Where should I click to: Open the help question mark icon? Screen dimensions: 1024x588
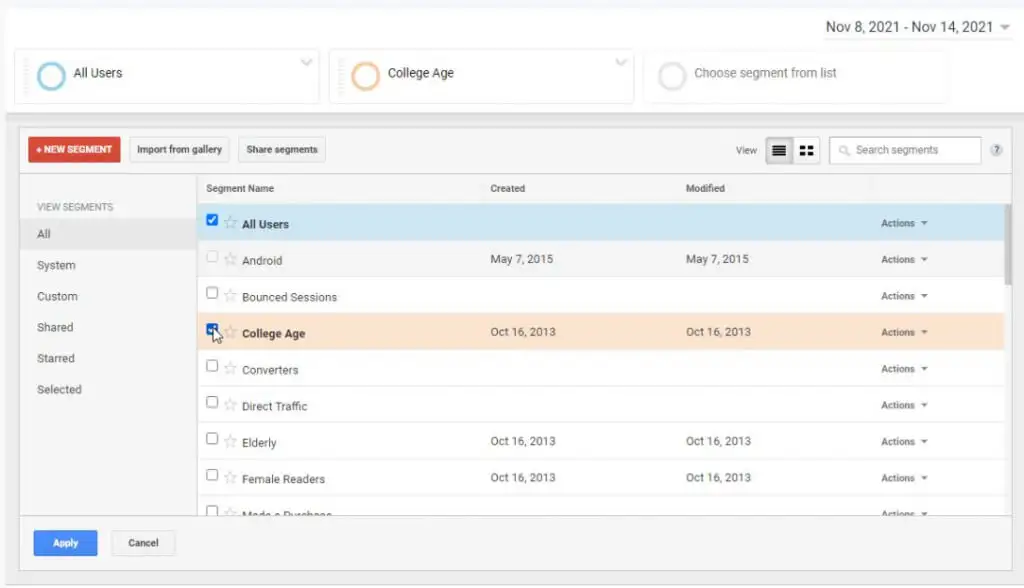click(x=996, y=150)
